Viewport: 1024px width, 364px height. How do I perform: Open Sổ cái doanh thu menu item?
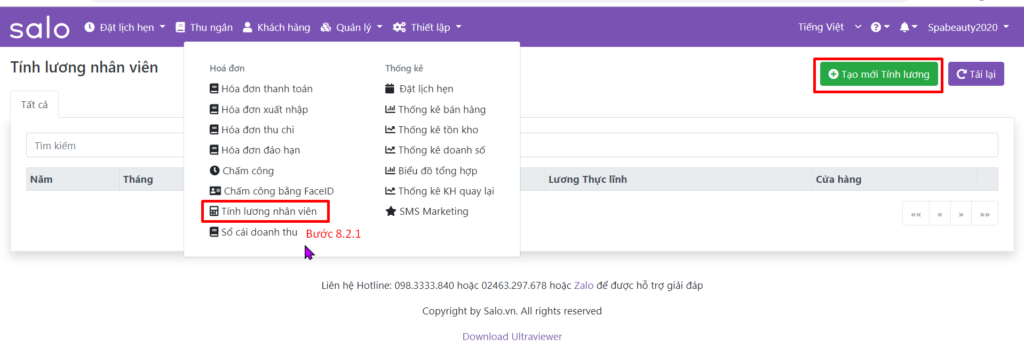click(253, 232)
